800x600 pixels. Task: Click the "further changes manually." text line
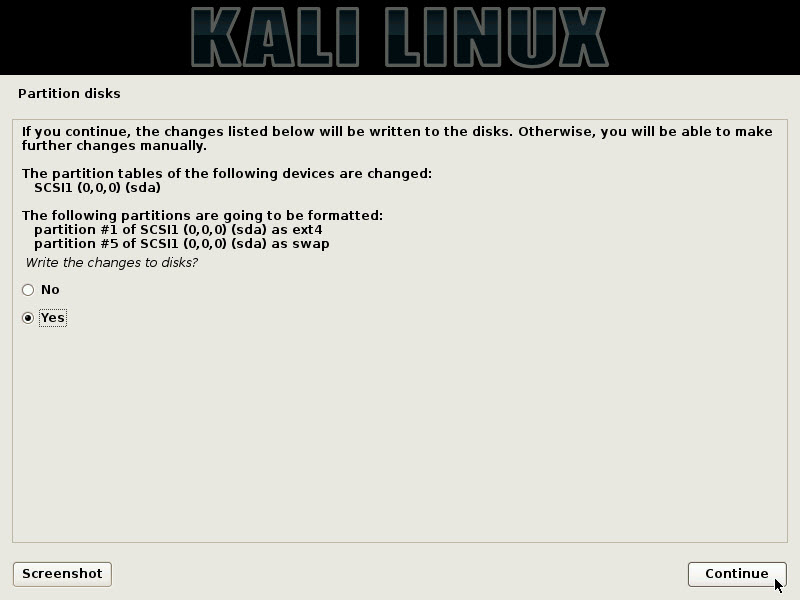(114, 146)
